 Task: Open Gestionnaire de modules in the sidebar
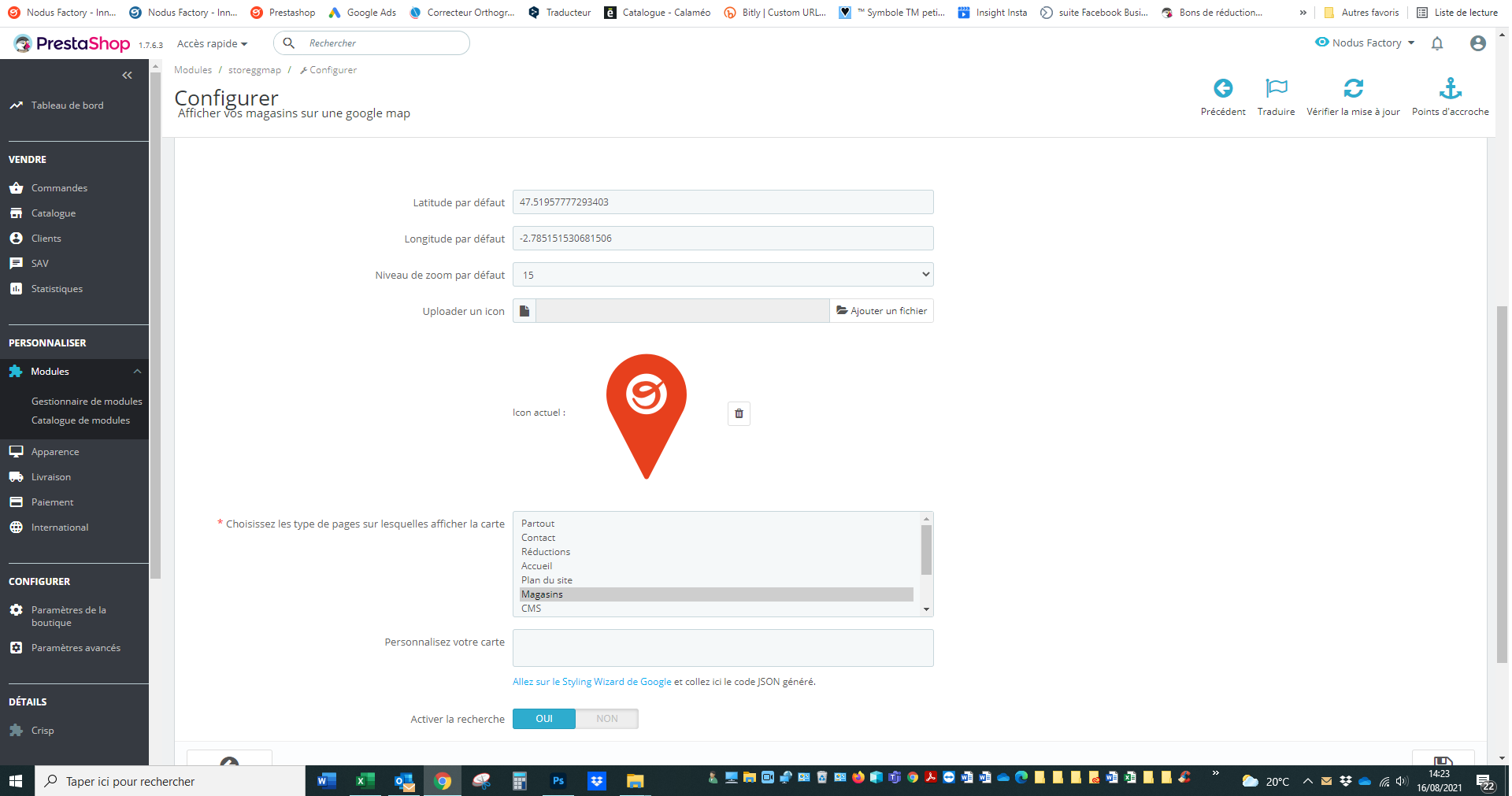click(x=87, y=402)
